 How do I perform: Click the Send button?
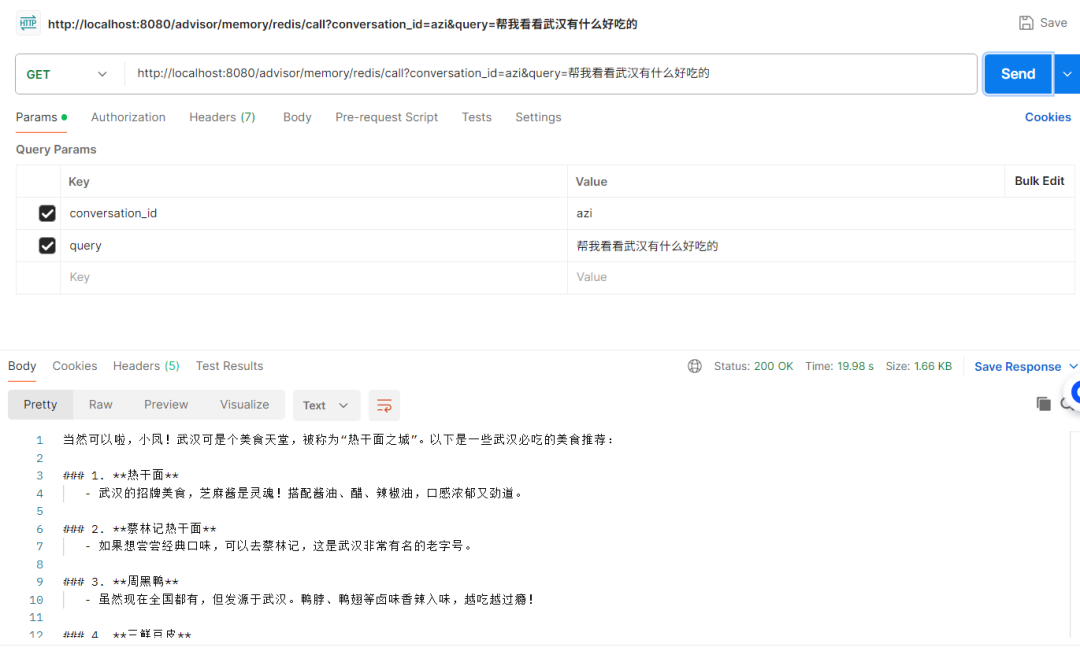(x=1018, y=74)
